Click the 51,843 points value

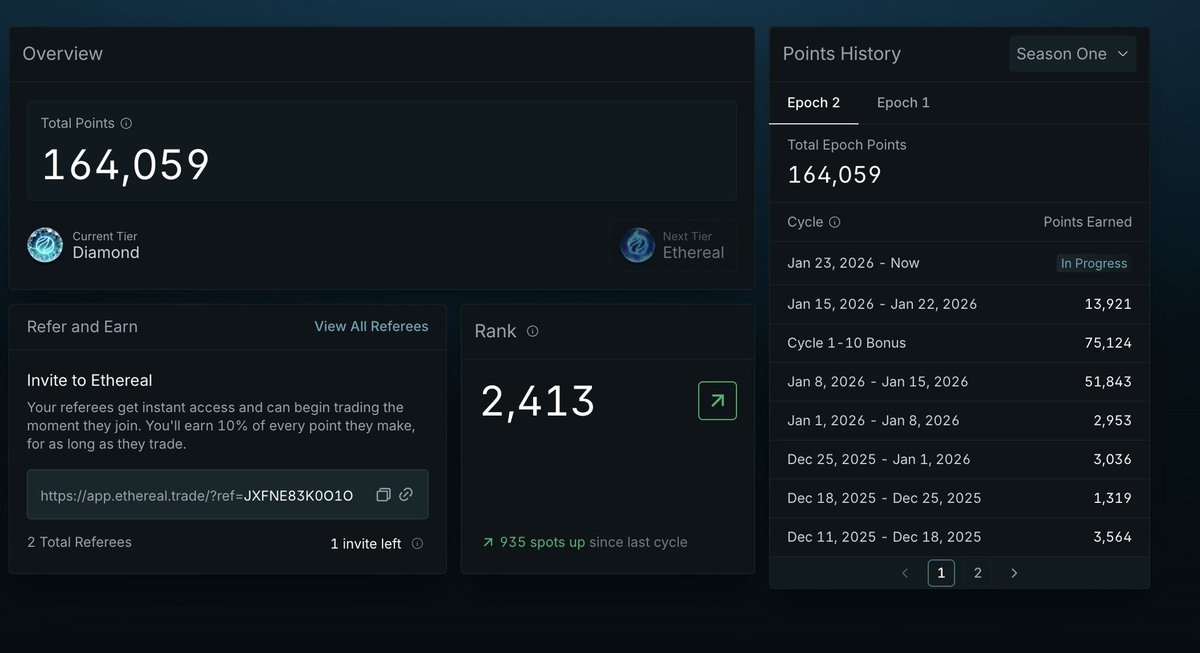coord(1108,381)
